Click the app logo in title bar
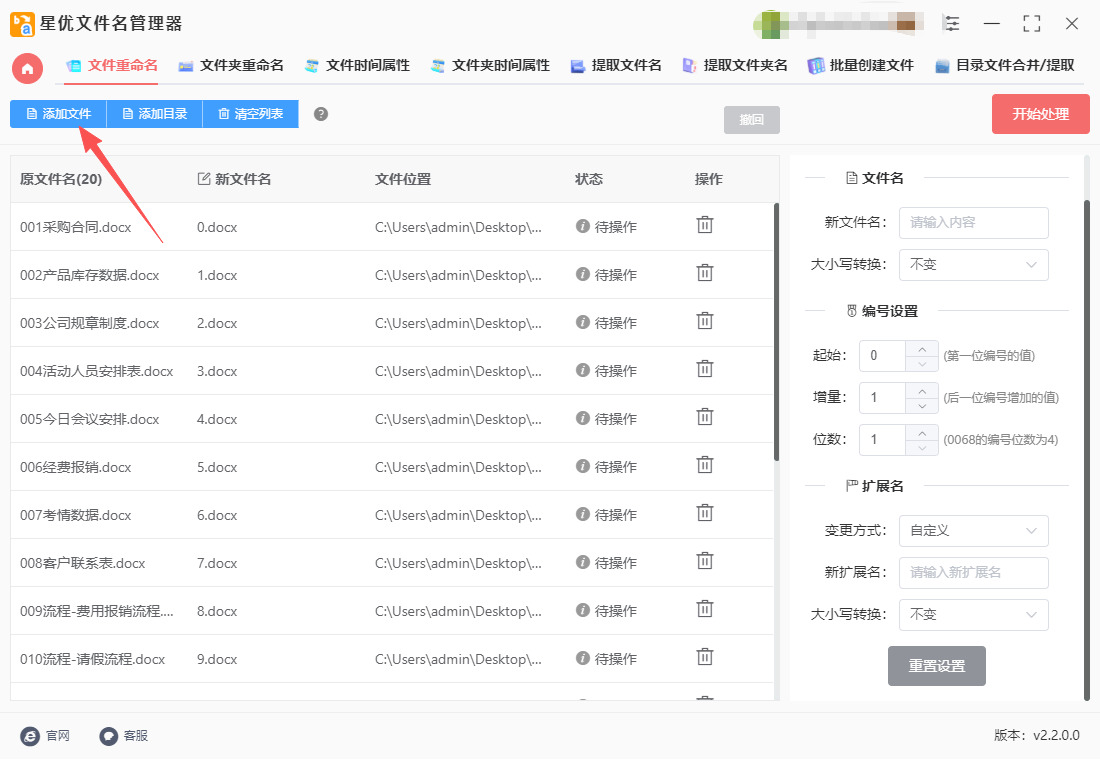The width and height of the screenshot is (1100, 760). click(x=22, y=24)
